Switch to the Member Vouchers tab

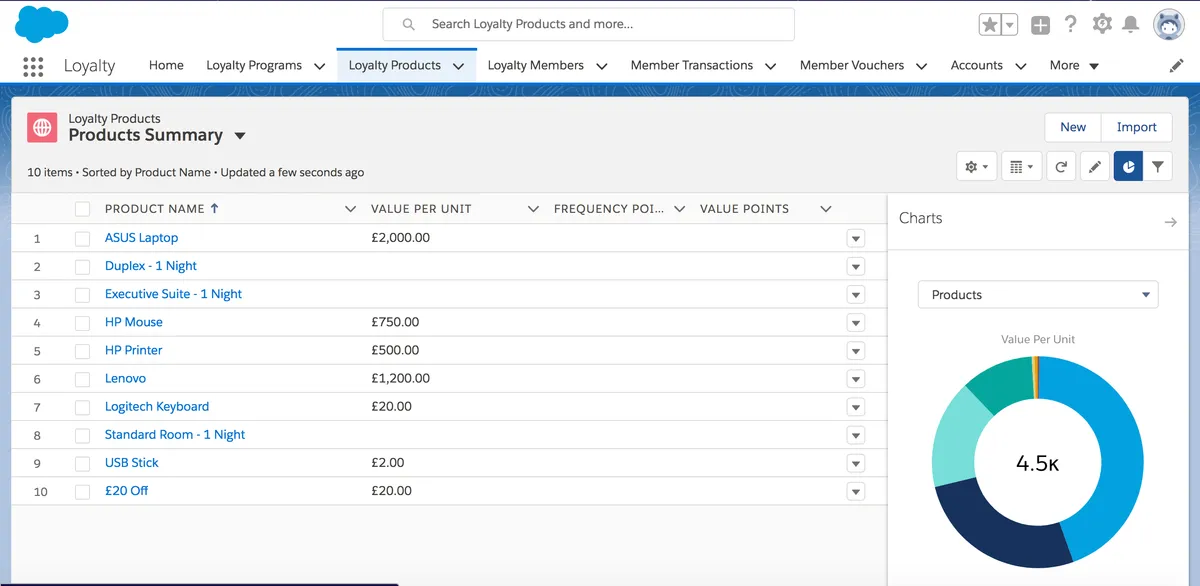point(852,65)
